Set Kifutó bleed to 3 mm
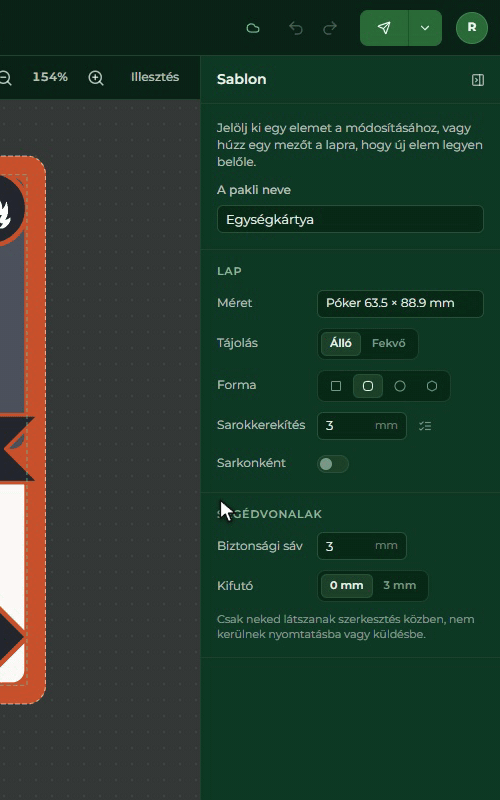Image resolution: width=500 pixels, height=800 pixels. coord(399,586)
